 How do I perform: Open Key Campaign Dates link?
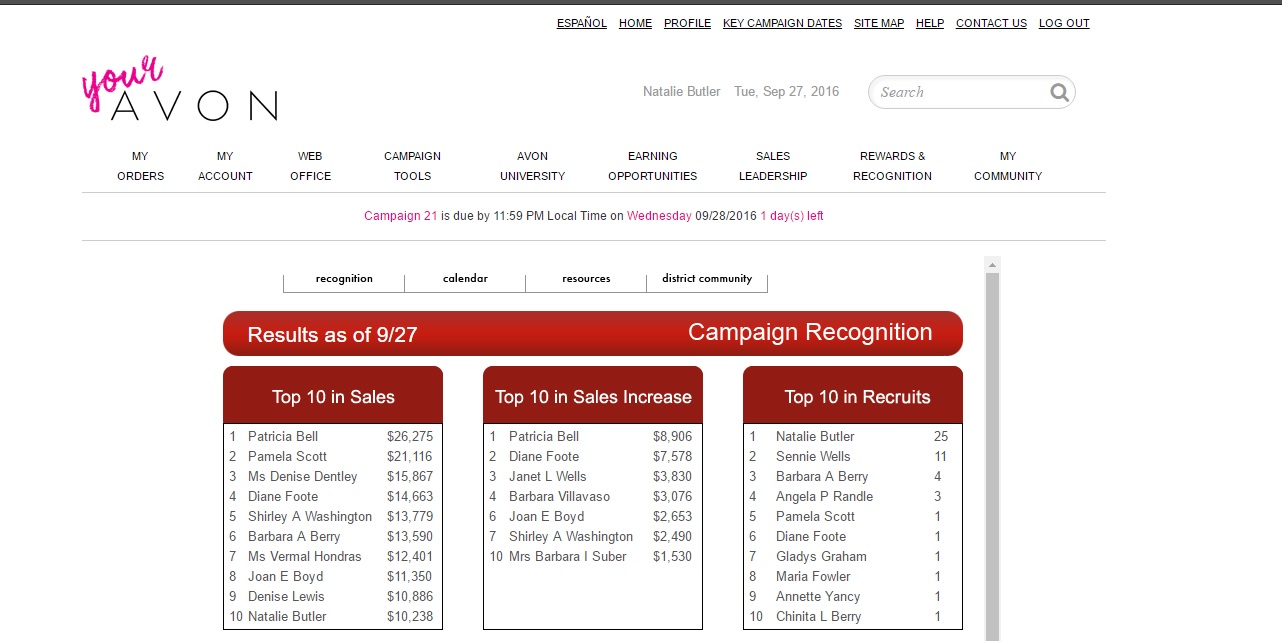pyautogui.click(x=782, y=23)
